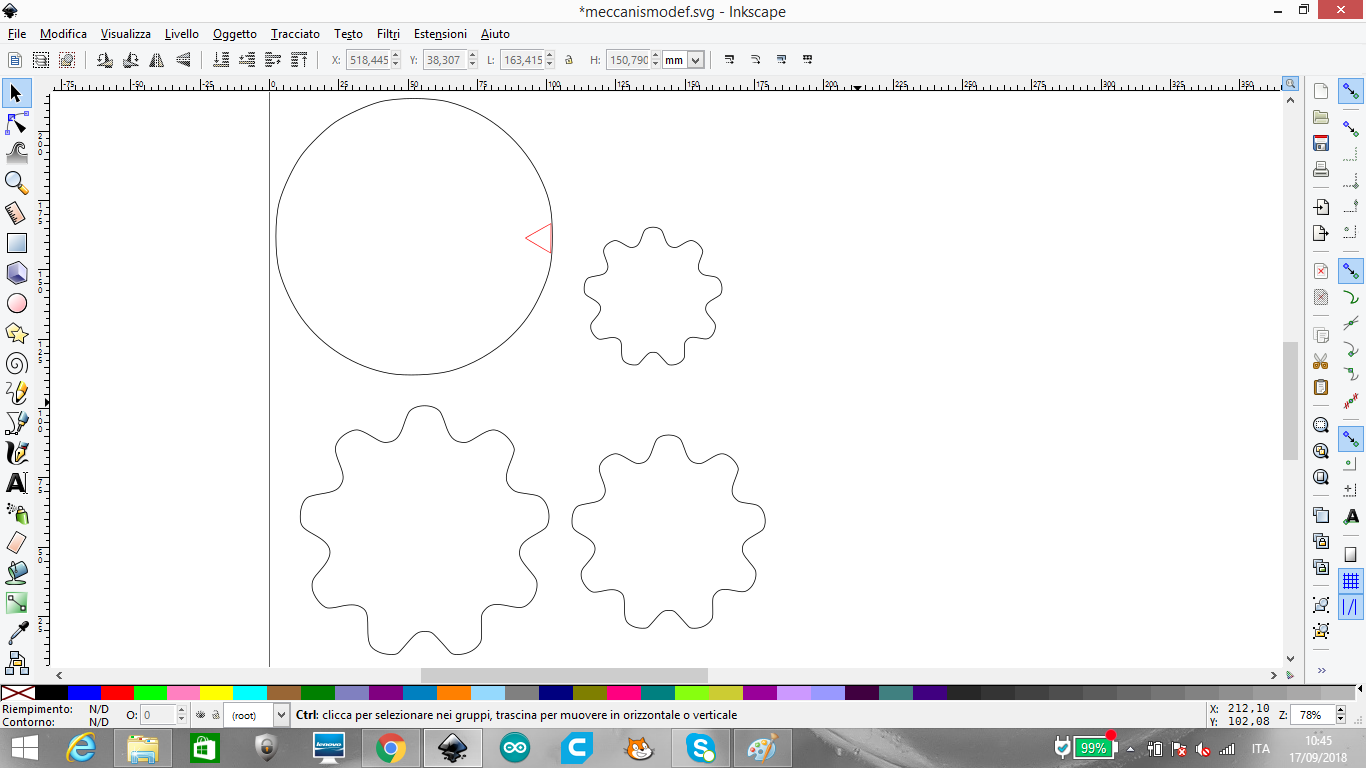Toggle snap text anchors and baselines
Viewport: 1366px width, 768px height.
coord(1351,516)
